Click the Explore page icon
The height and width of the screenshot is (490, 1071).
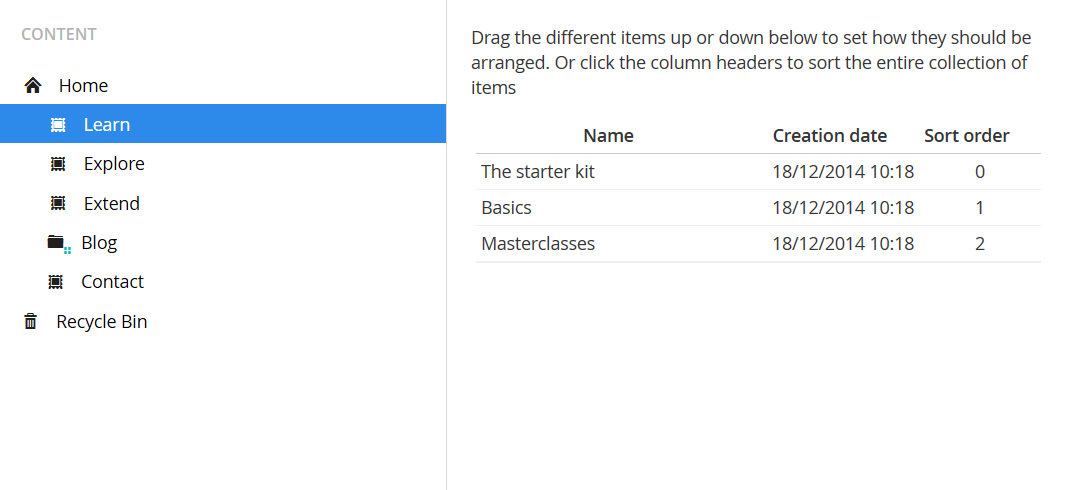tap(58, 164)
